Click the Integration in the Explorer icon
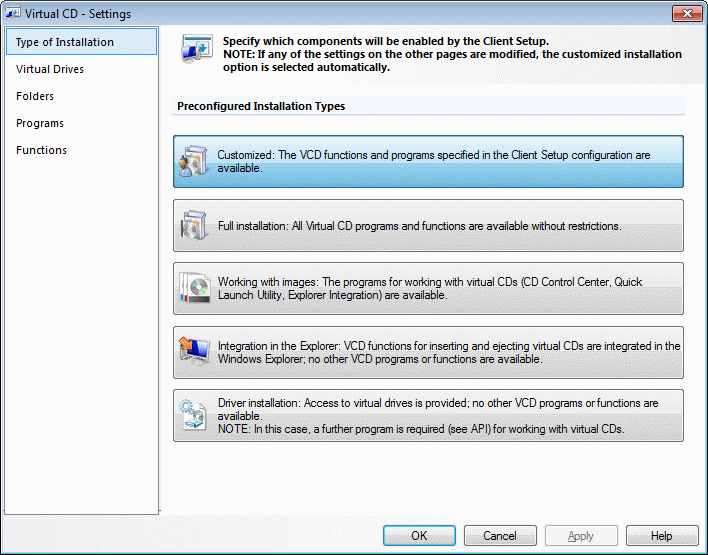Screen dimensions: 708x555 point(193,352)
